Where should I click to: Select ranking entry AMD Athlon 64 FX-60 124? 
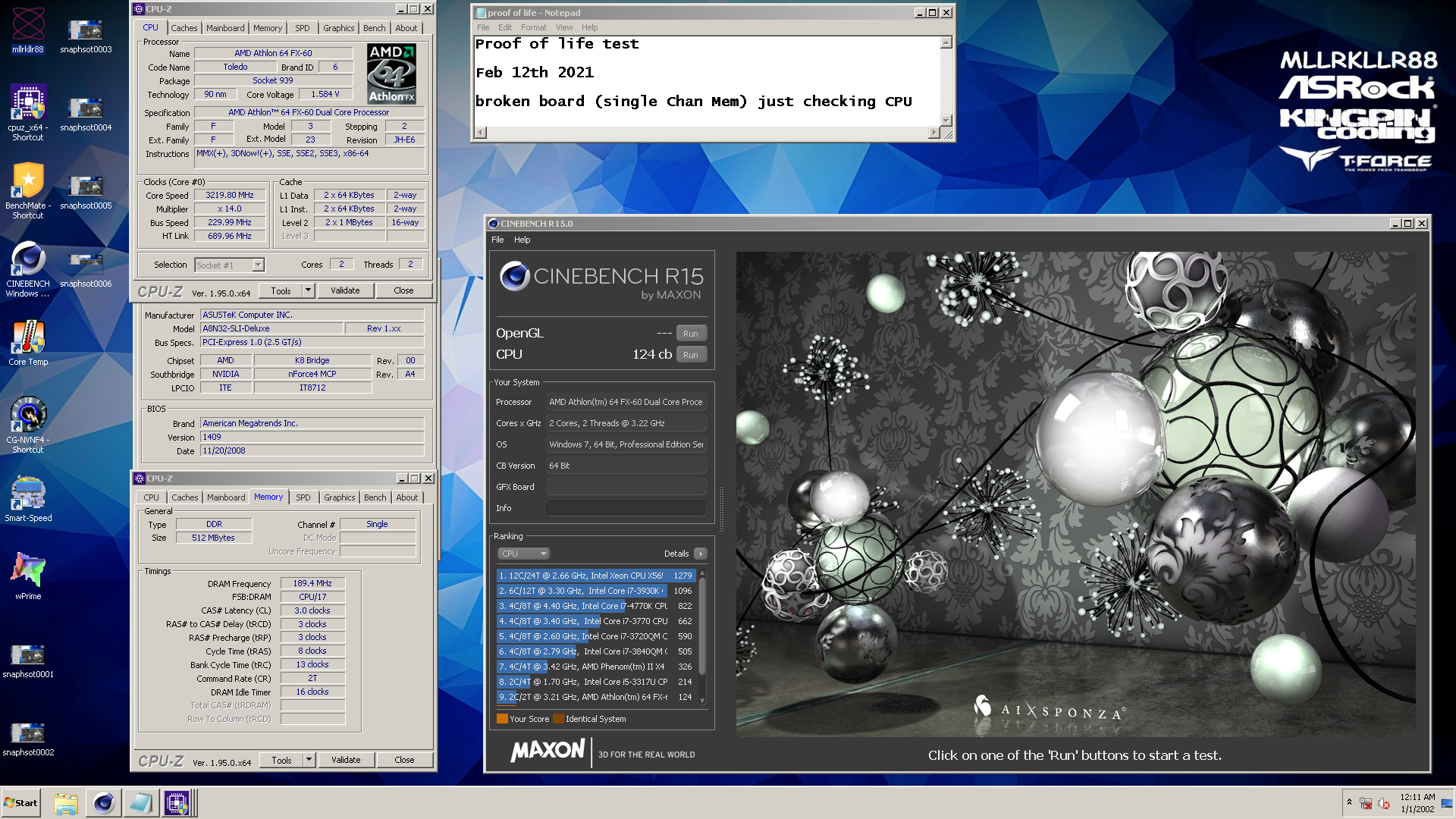[596, 697]
